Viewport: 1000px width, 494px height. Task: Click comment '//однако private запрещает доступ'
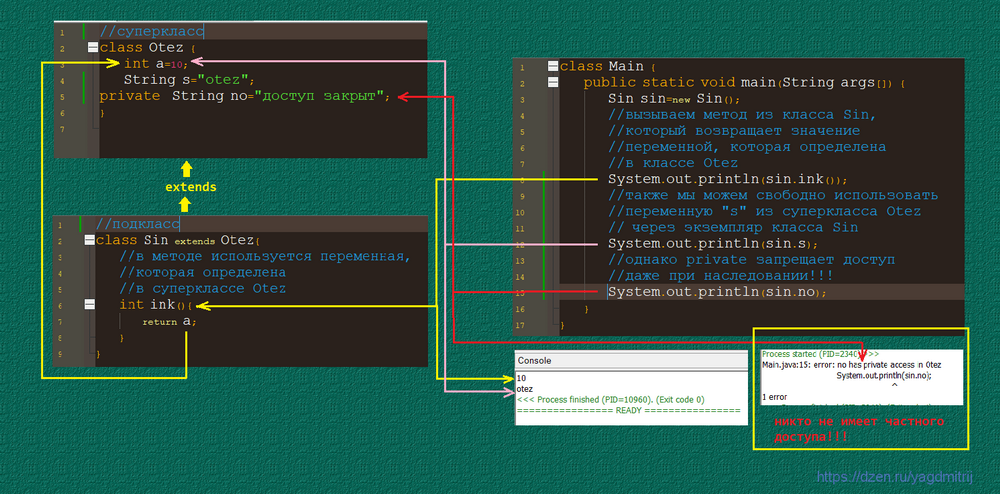click(x=751, y=260)
